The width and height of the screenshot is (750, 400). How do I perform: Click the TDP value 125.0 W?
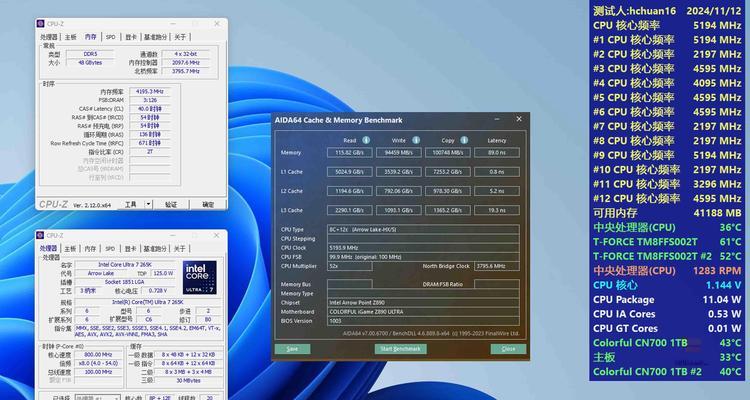[x=163, y=273]
